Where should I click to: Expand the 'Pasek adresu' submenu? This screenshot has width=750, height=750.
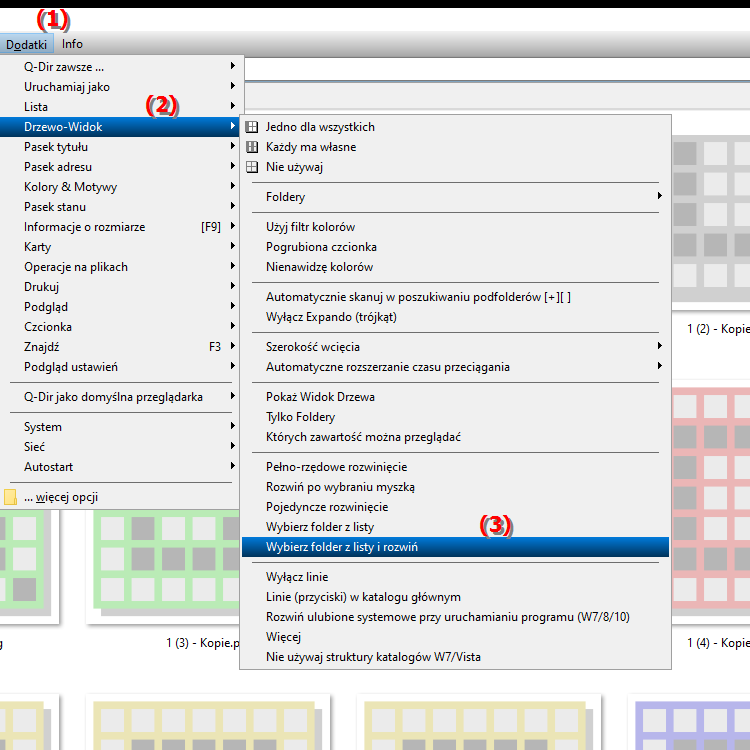119,167
